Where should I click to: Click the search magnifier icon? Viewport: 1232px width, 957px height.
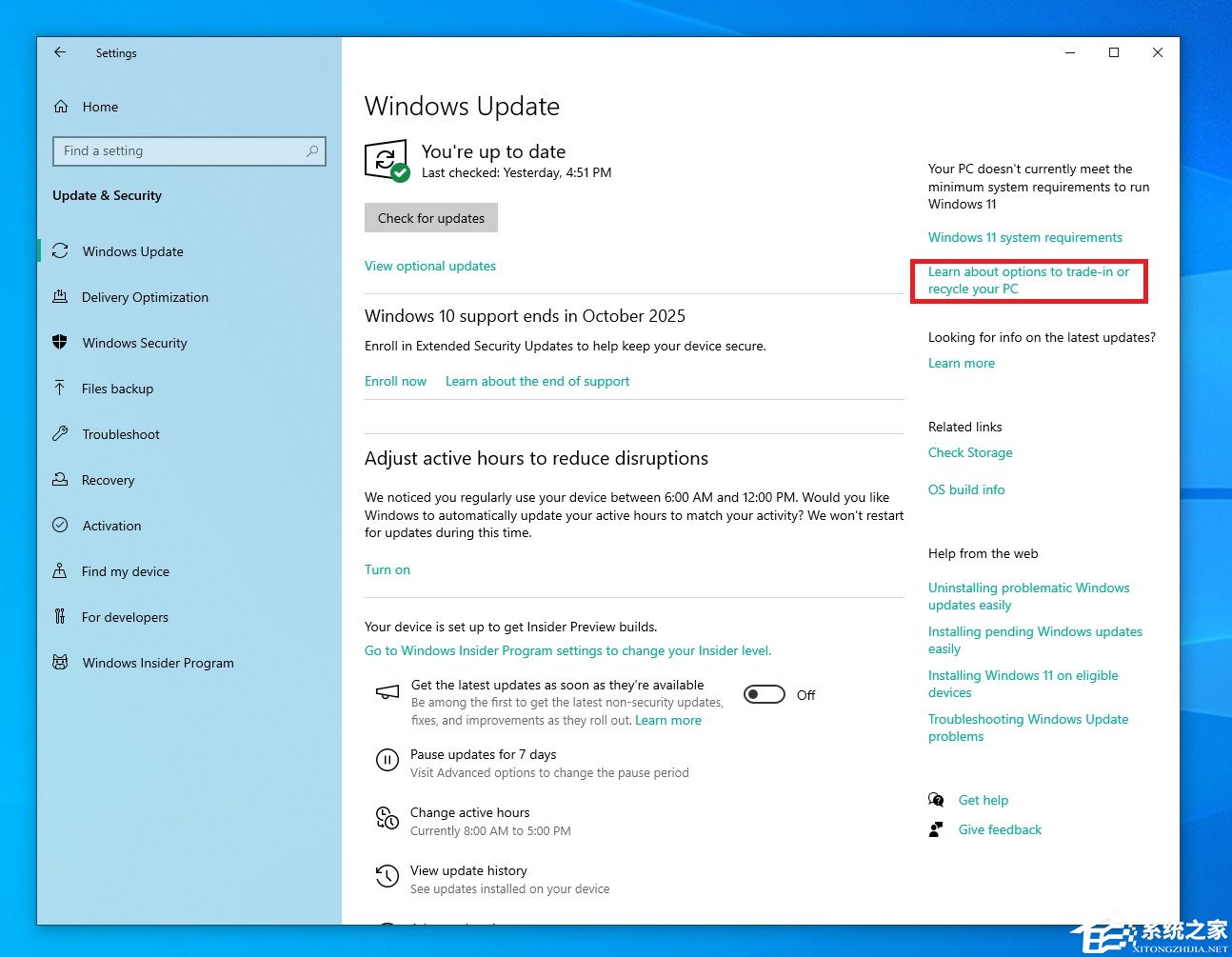click(312, 150)
